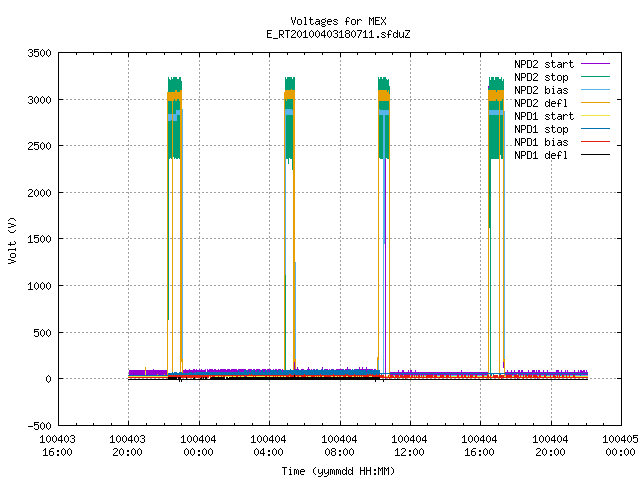Image resolution: width=640 pixels, height=480 pixels.
Task: Click the '100403 16:00' x-axis tick label
Action: tap(58, 446)
